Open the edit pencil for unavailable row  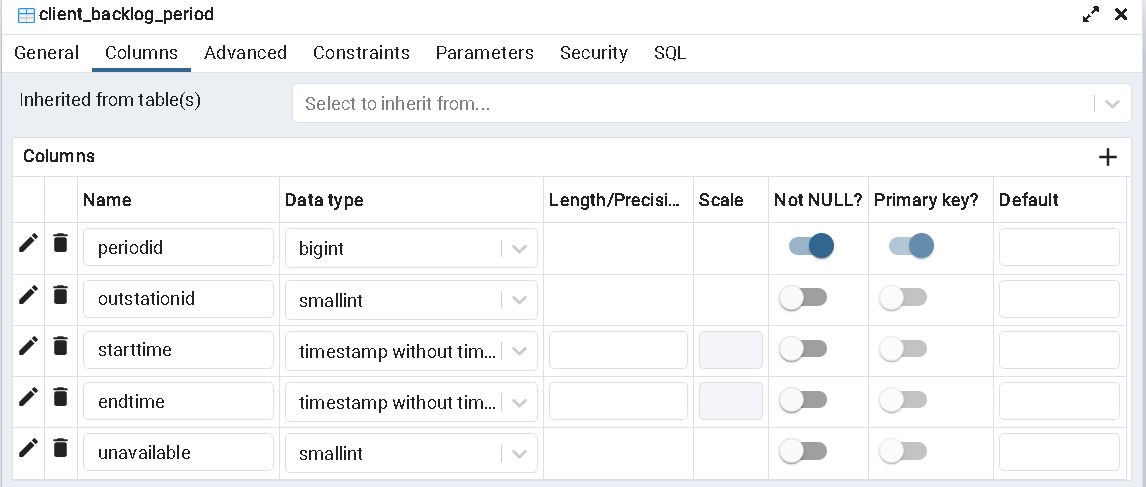point(28,447)
